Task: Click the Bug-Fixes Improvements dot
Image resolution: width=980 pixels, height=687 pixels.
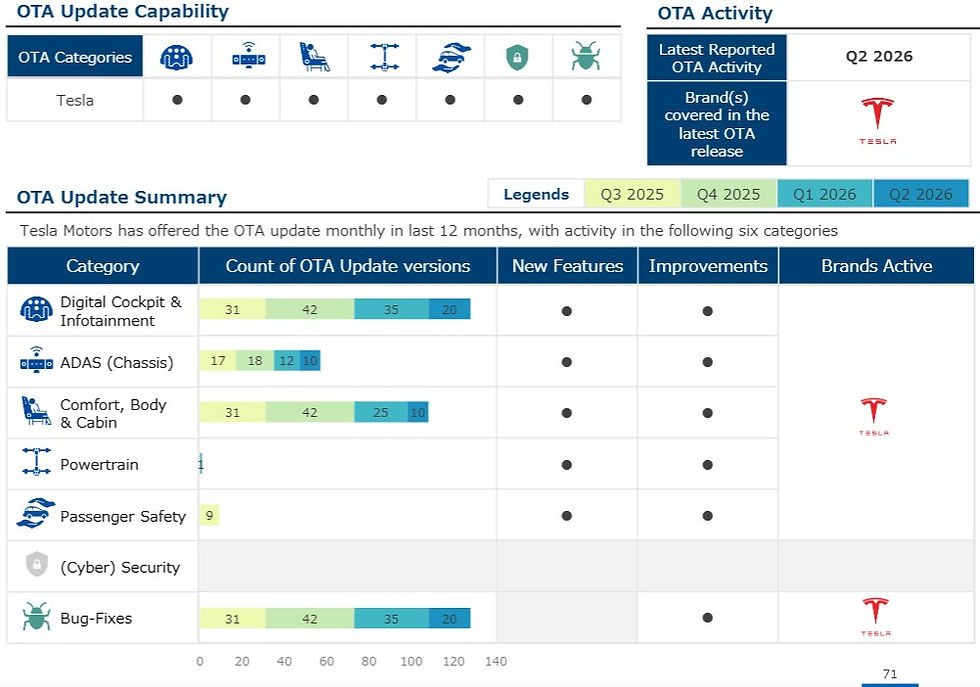Action: (x=708, y=618)
